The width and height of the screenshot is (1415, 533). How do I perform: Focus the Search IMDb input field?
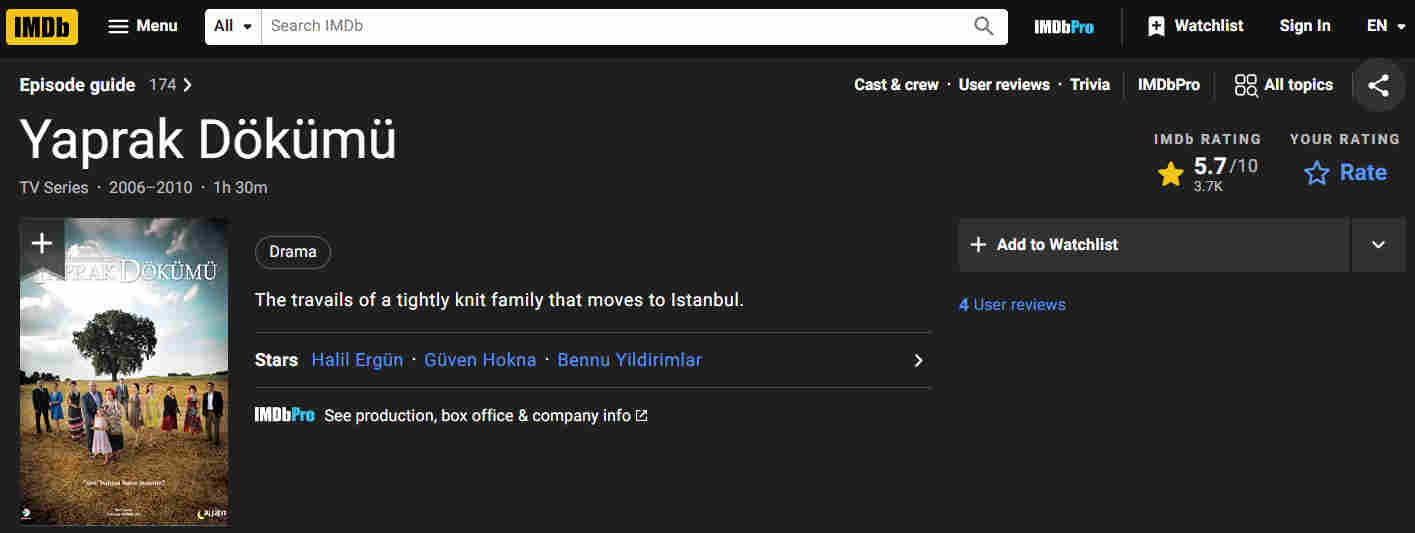pyautogui.click(x=612, y=26)
